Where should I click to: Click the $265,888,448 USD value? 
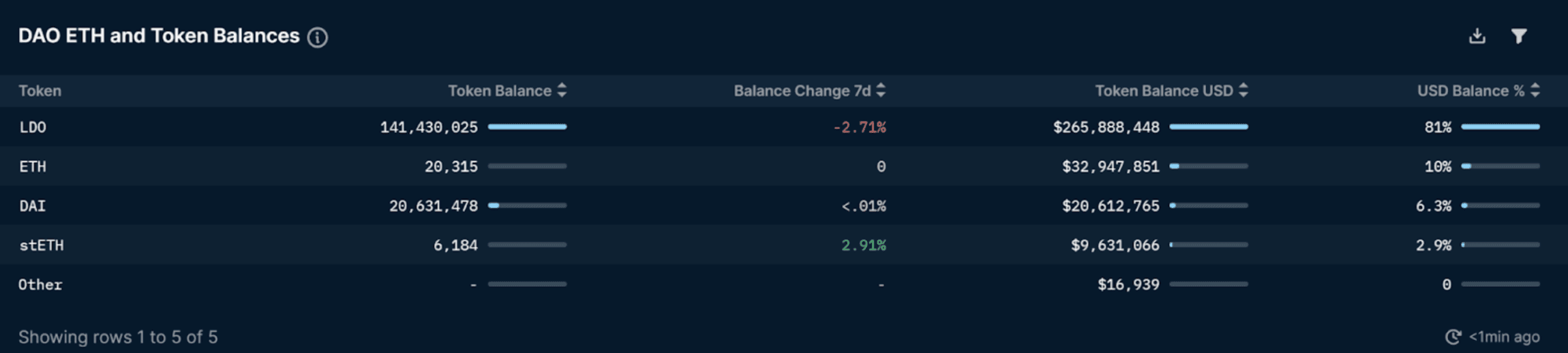pyautogui.click(x=1106, y=127)
